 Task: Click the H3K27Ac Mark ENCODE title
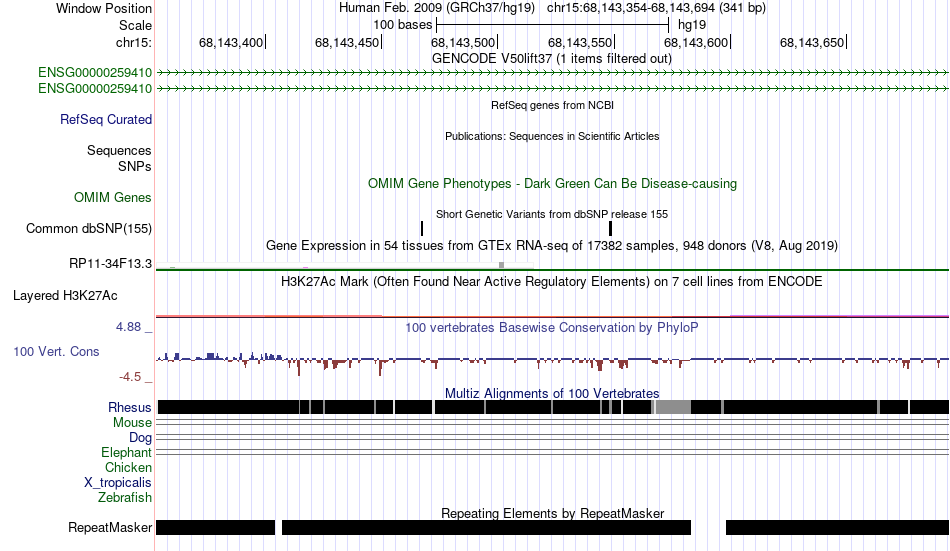(x=551, y=282)
